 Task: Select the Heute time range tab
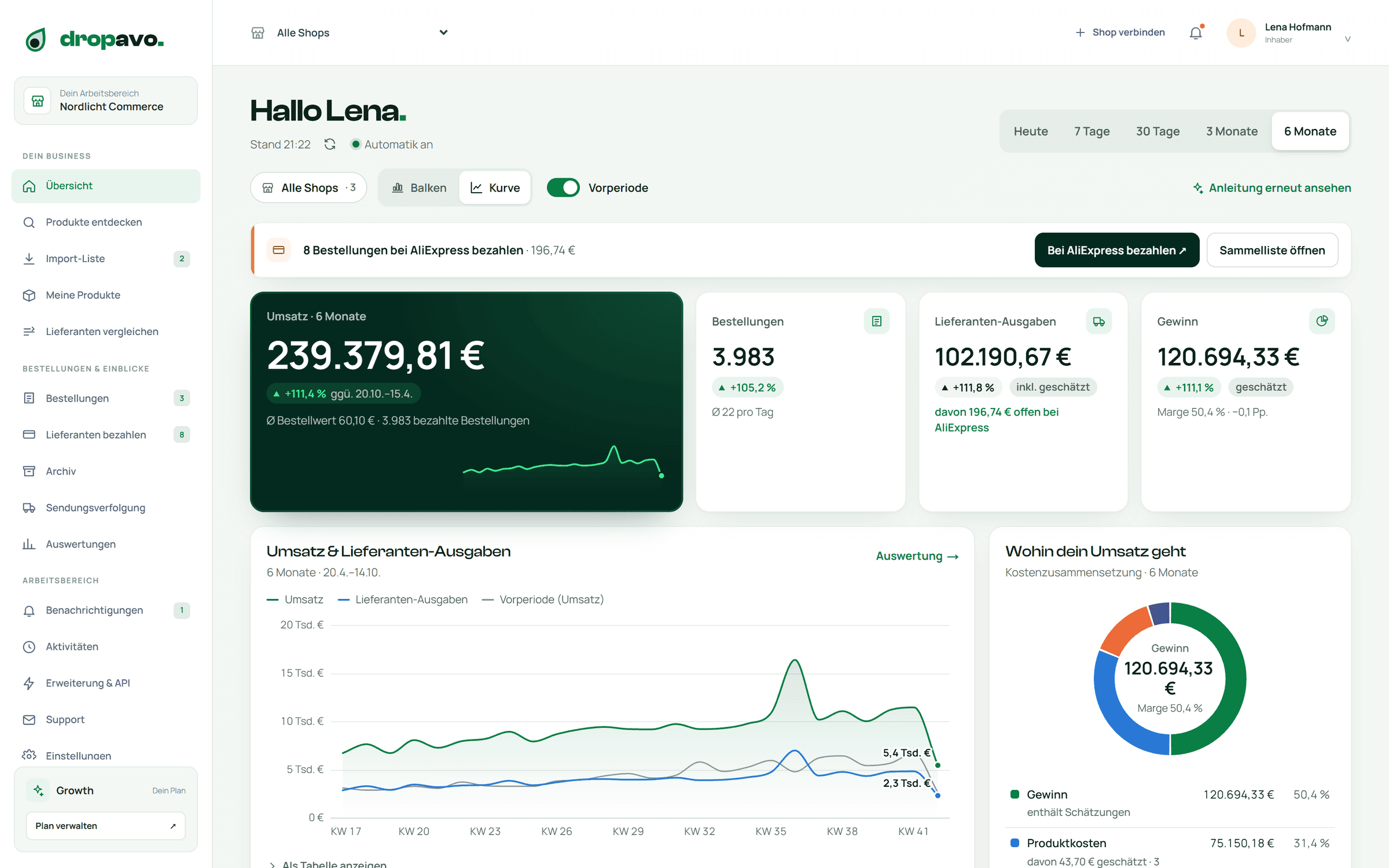point(1031,131)
